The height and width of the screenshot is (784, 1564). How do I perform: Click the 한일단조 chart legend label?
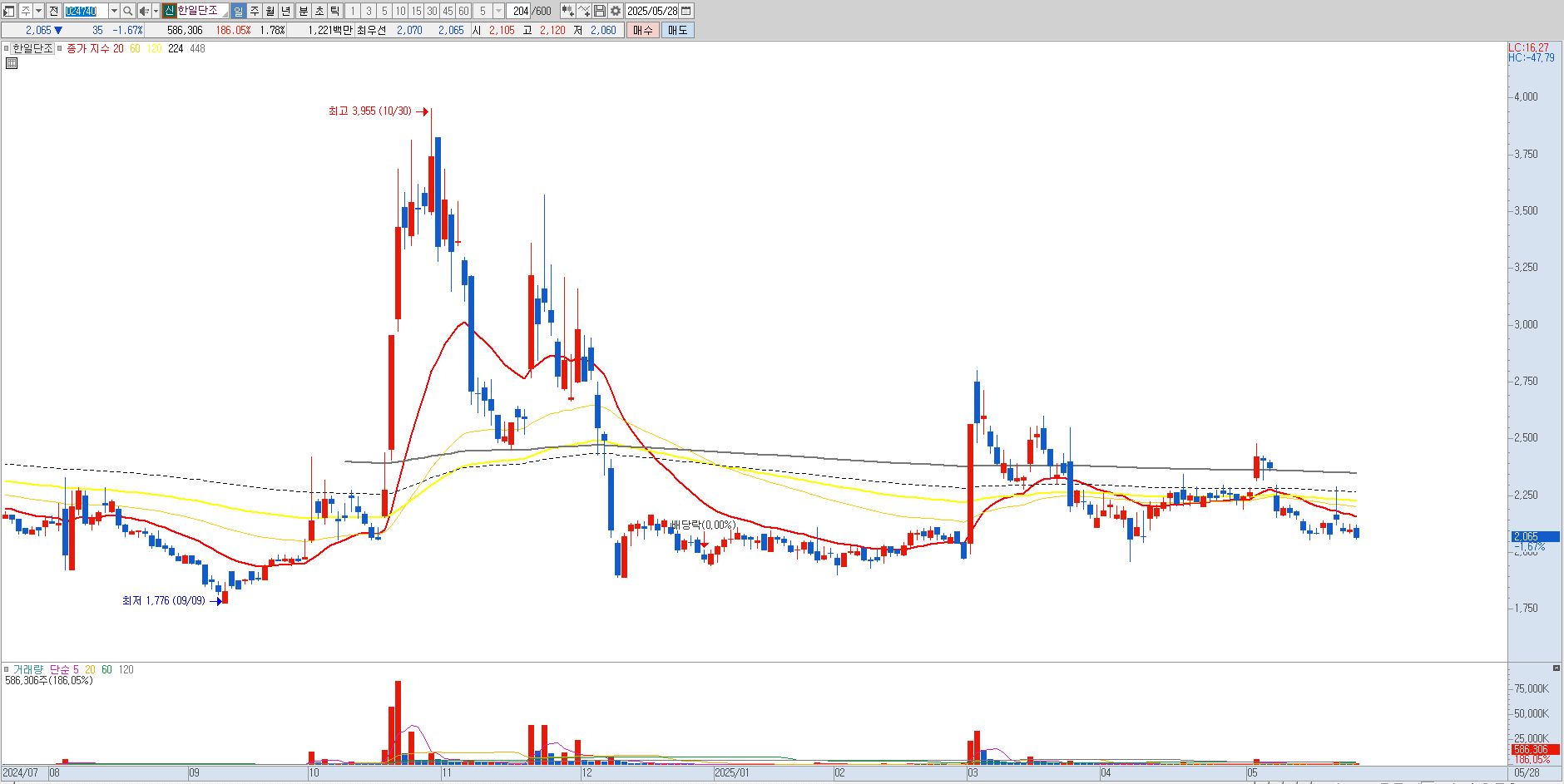coord(32,48)
